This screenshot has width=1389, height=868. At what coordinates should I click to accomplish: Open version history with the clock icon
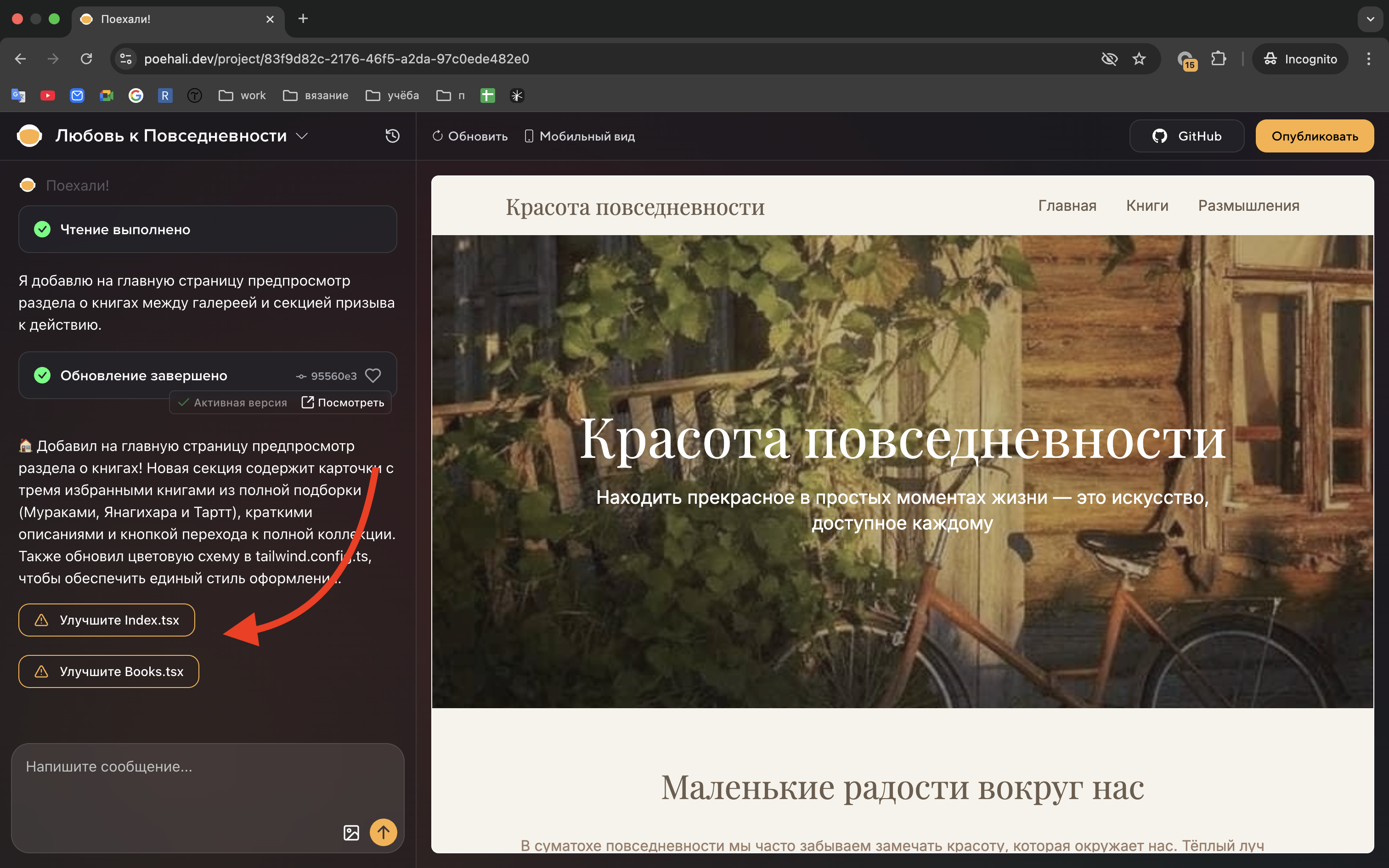[392, 135]
